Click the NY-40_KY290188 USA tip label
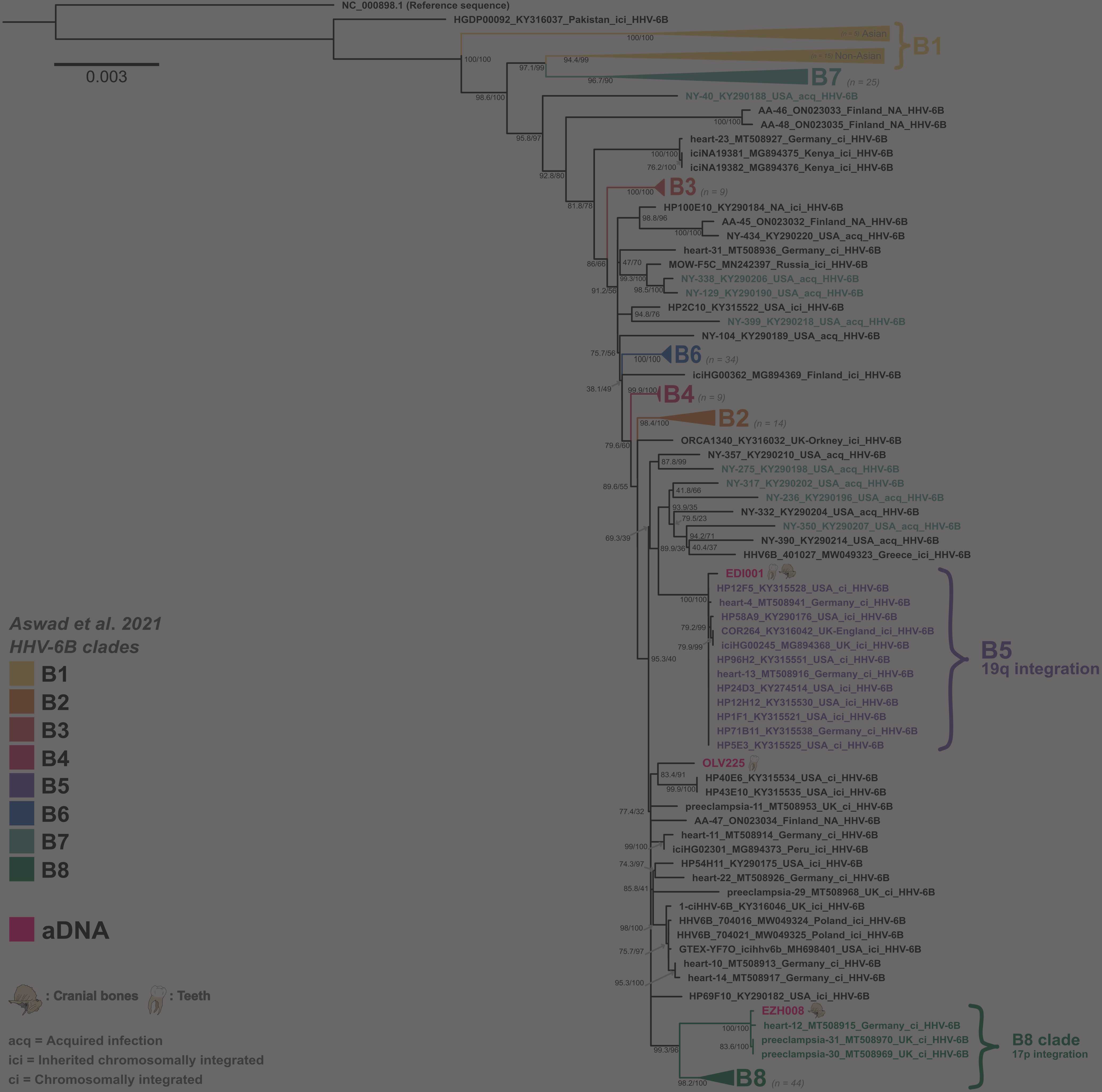 771,96
